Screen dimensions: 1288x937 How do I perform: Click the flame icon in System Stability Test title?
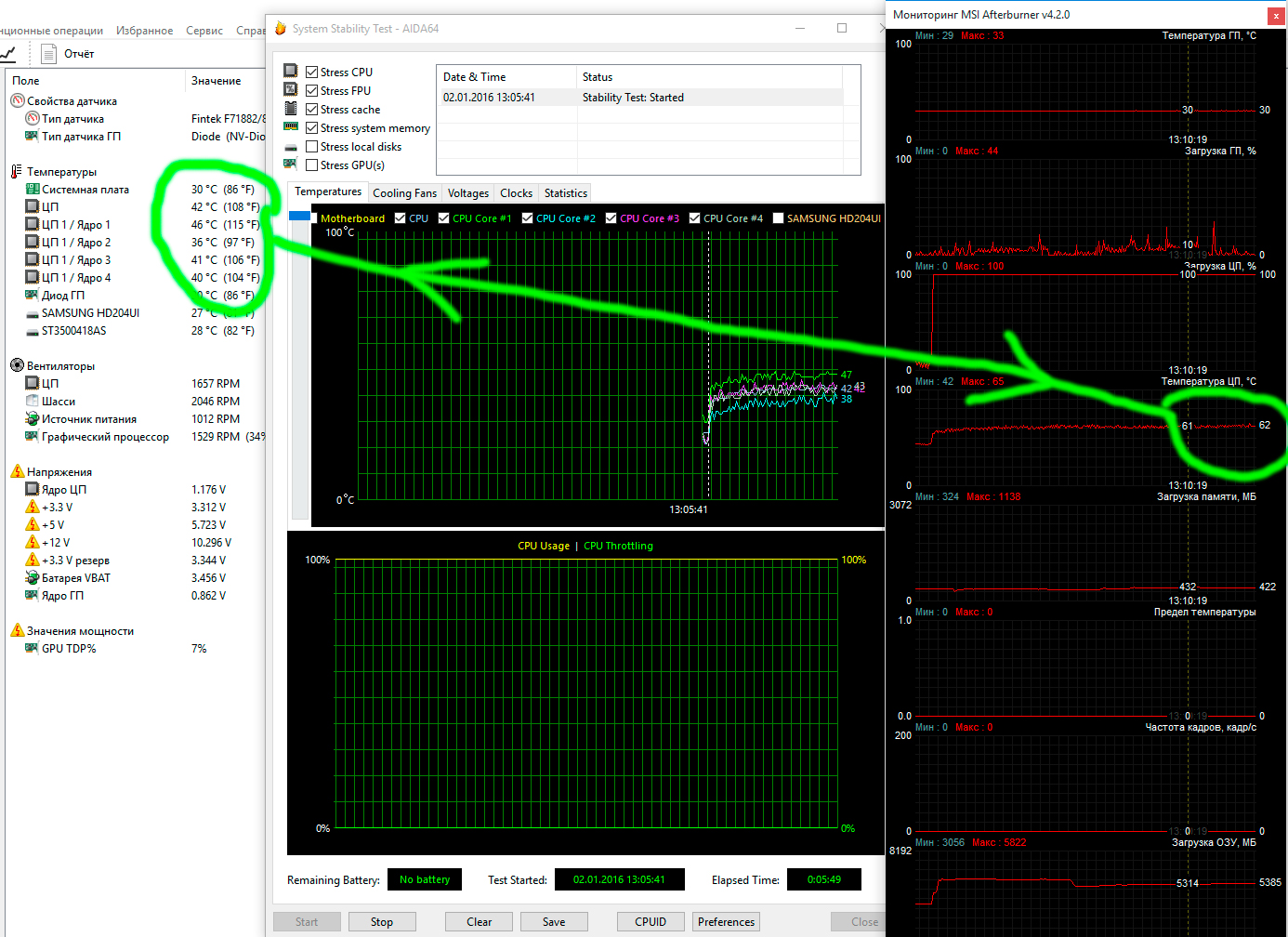point(280,29)
